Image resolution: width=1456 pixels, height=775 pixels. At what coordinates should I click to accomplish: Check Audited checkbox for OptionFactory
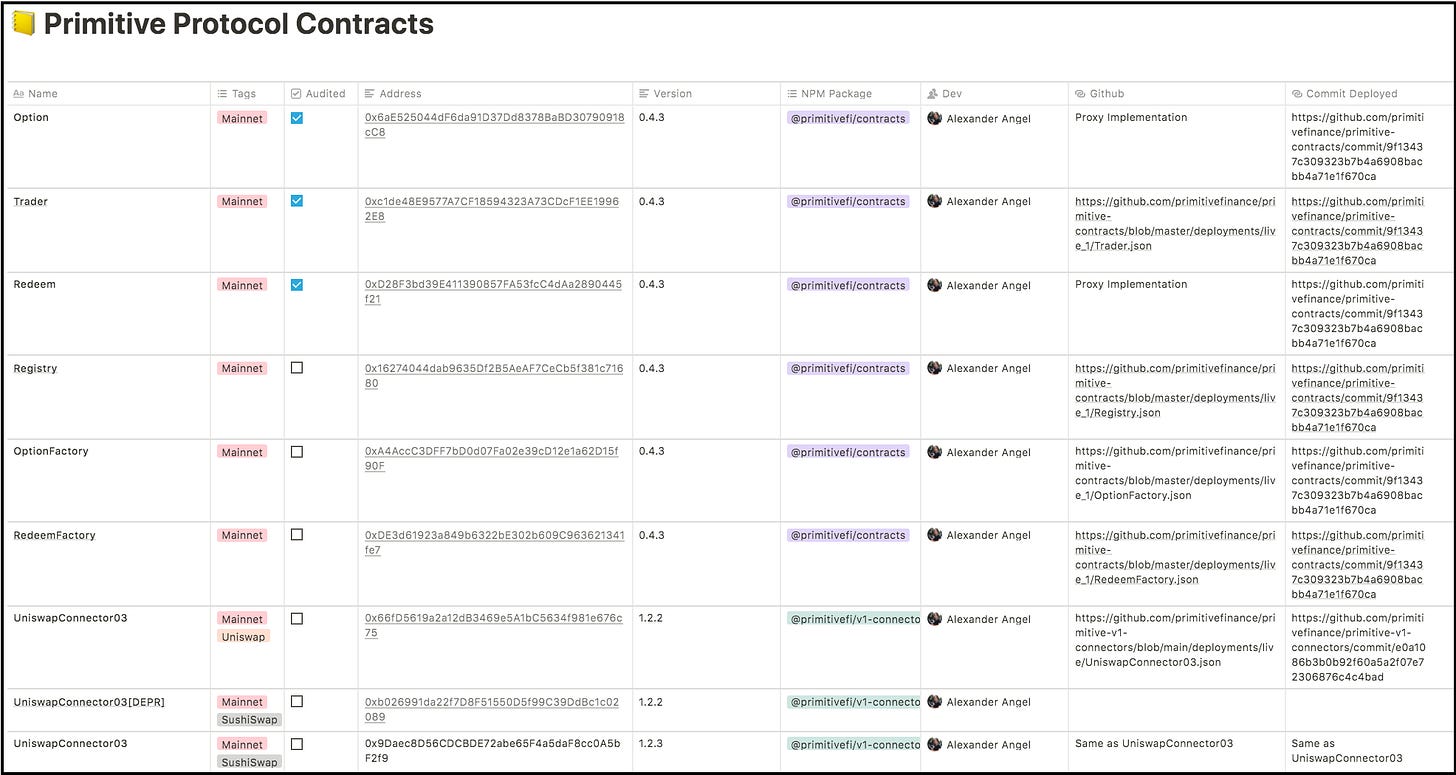(x=297, y=451)
